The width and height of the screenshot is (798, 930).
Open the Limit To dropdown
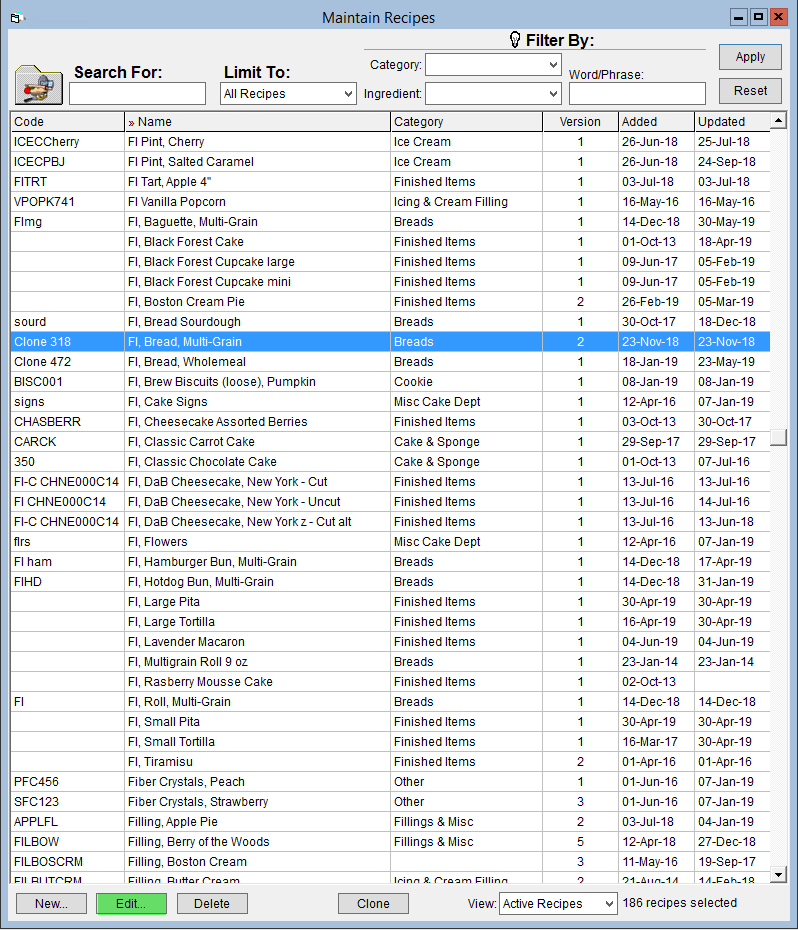[x=288, y=94]
